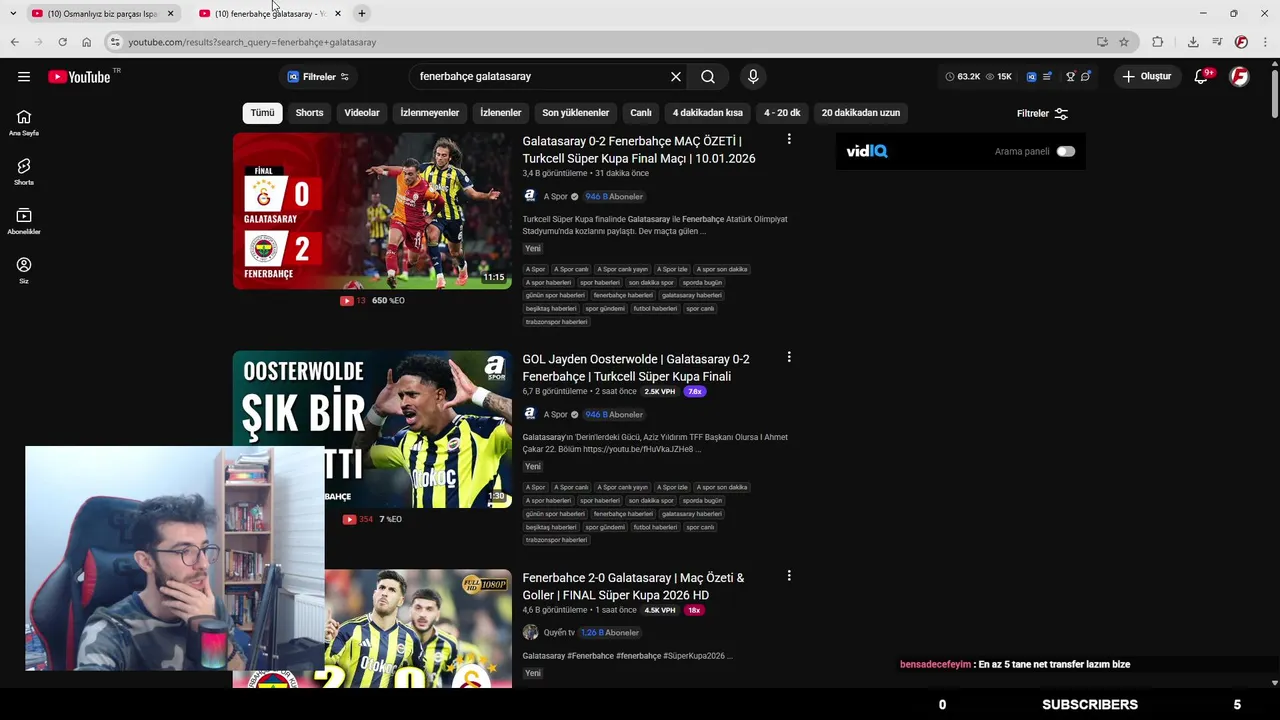Click the vidIQ trophy icon
The image size is (1280, 720).
tap(1070, 77)
